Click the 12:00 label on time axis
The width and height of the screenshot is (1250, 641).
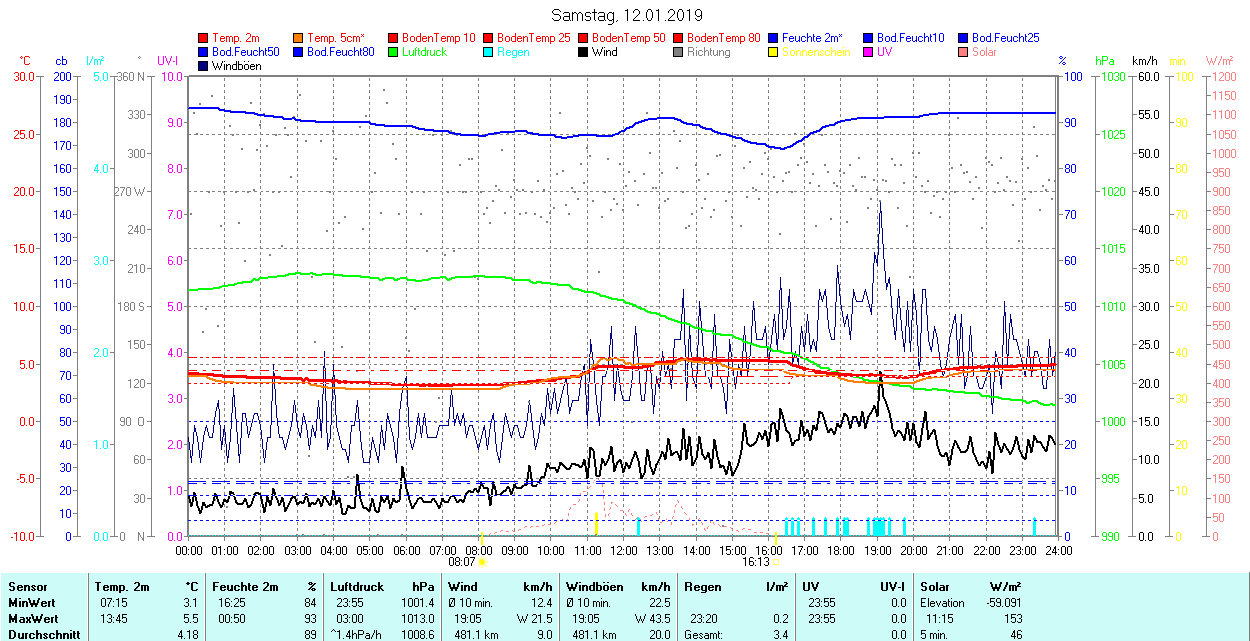pyautogui.click(x=624, y=550)
